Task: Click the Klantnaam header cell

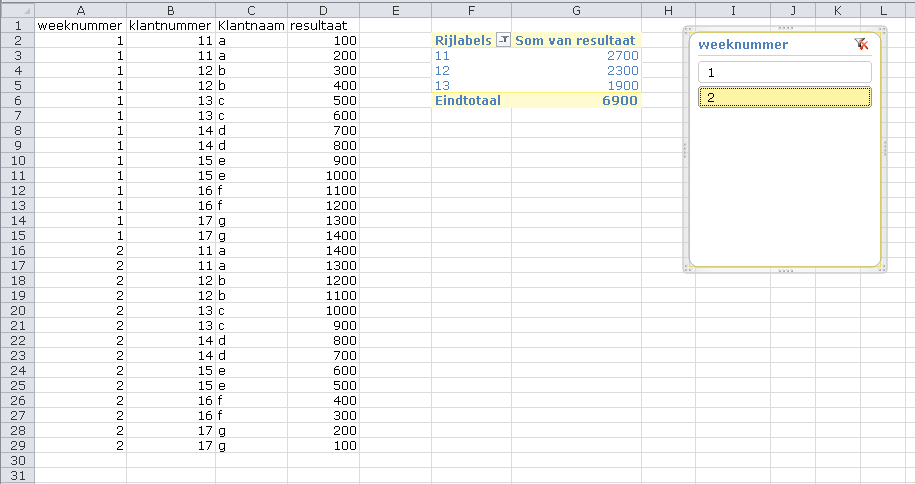Action: 252,26
